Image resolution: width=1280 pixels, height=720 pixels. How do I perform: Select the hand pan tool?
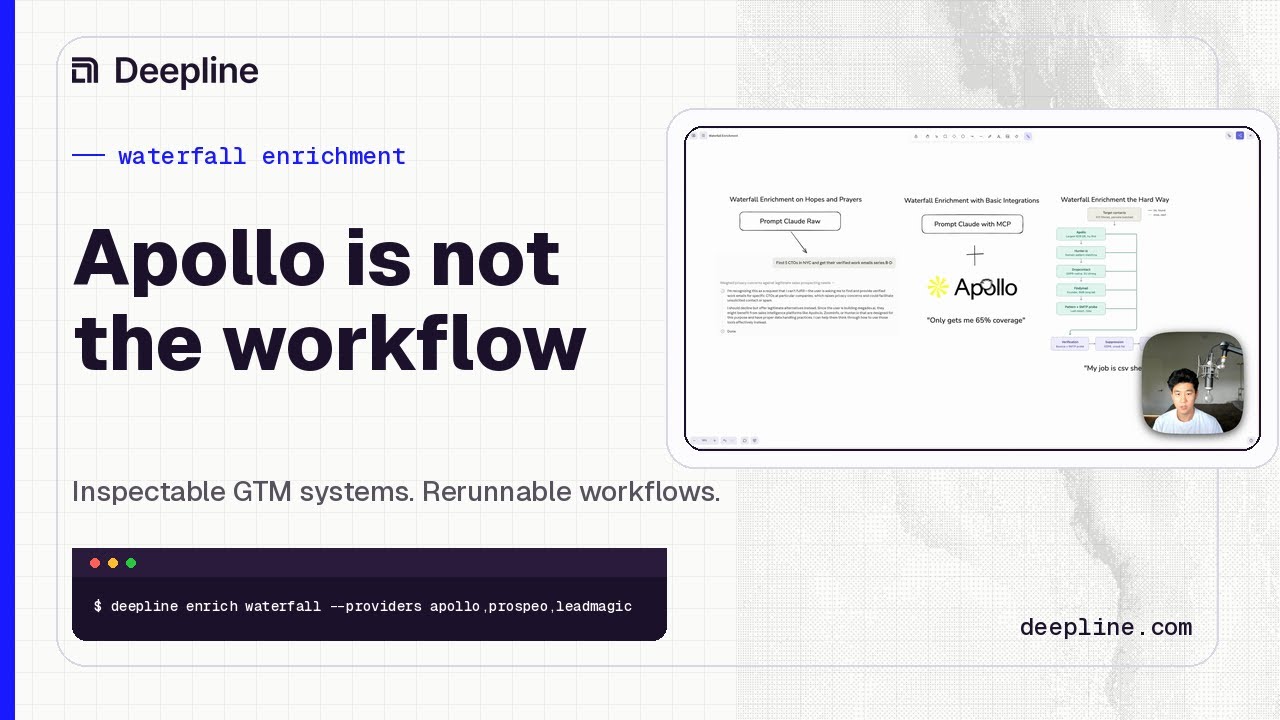tap(927, 136)
